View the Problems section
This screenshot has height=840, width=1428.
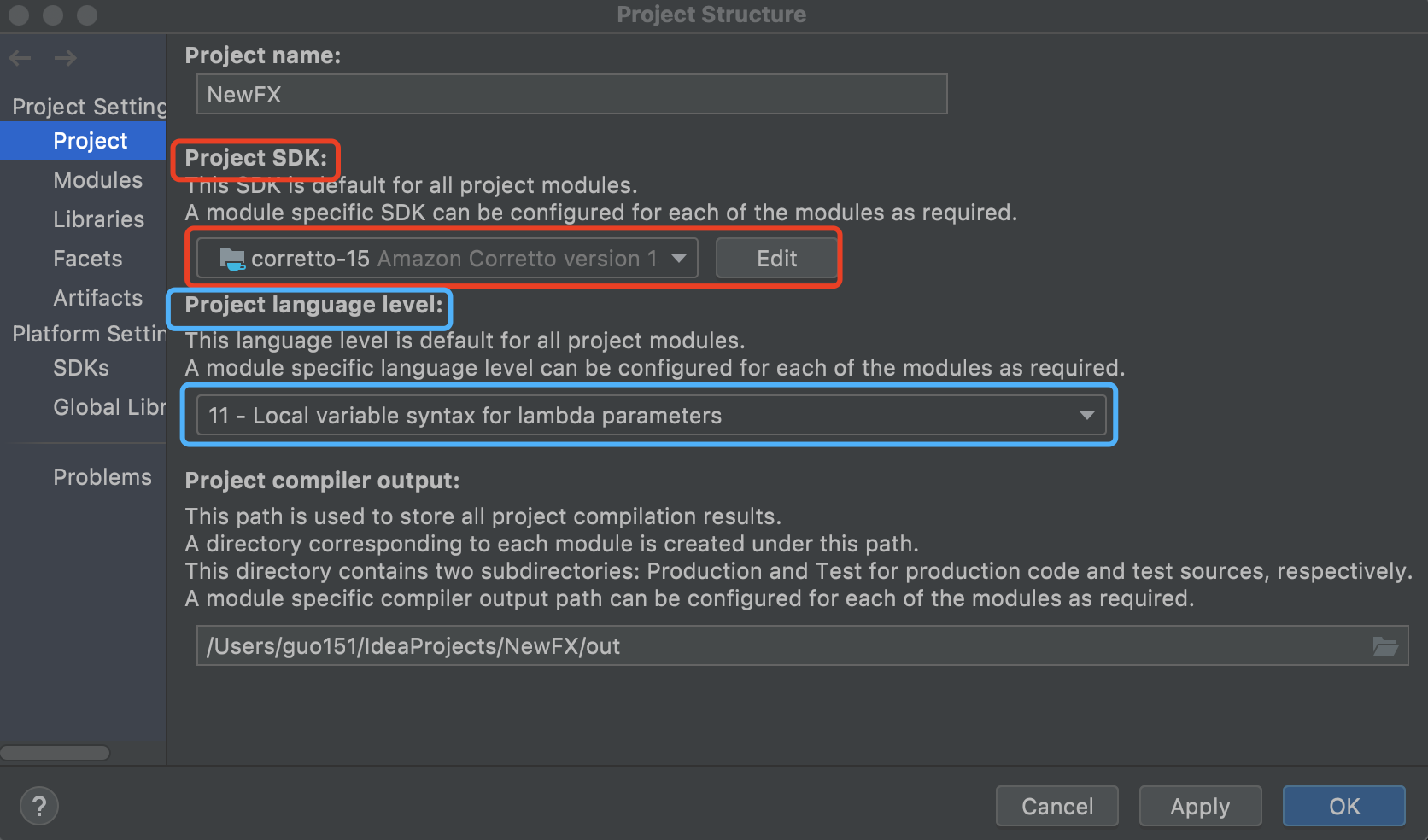click(102, 476)
